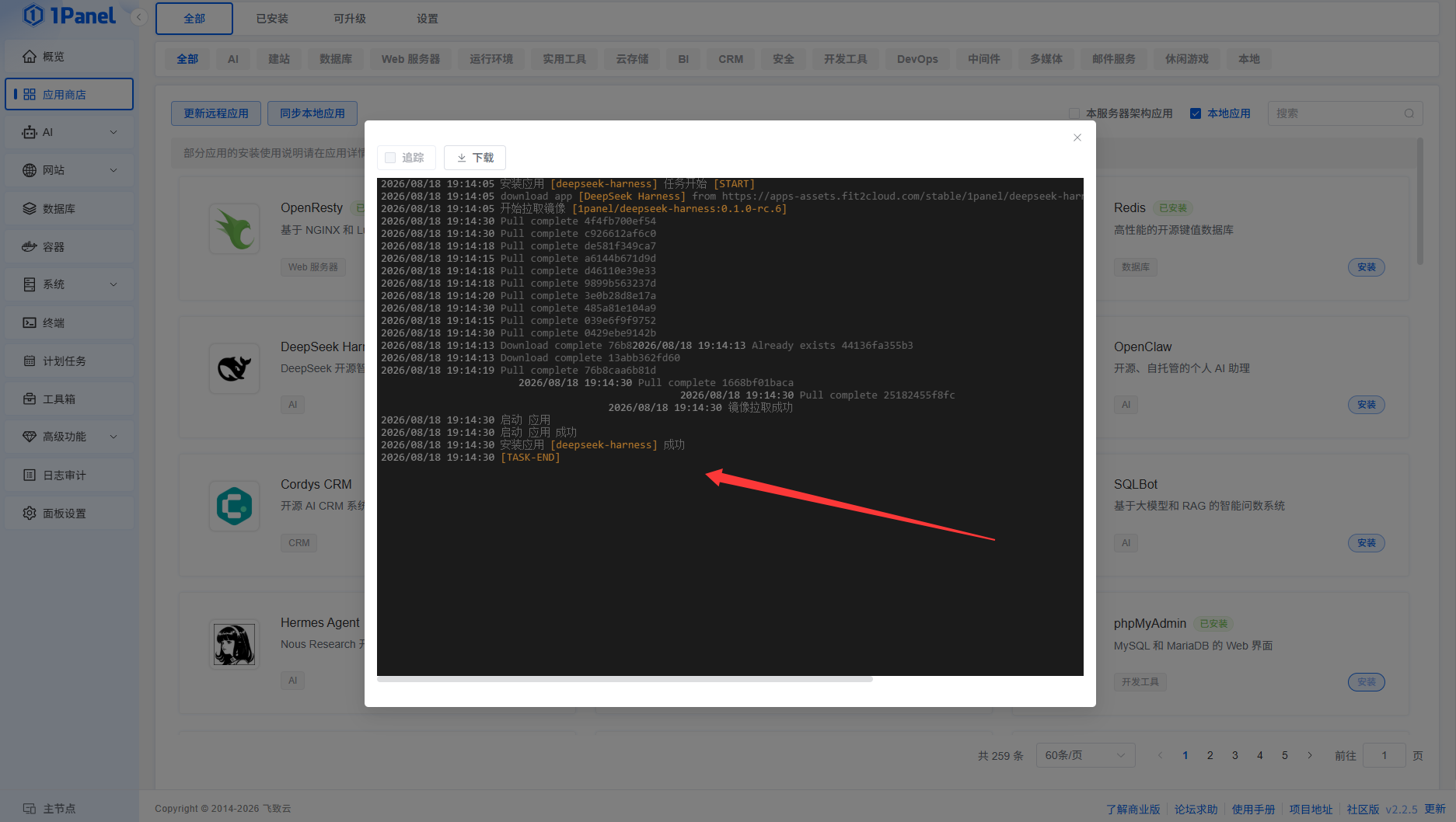1456x822 pixels.
Task: Open the 项目地址 link
Action: (1311, 810)
